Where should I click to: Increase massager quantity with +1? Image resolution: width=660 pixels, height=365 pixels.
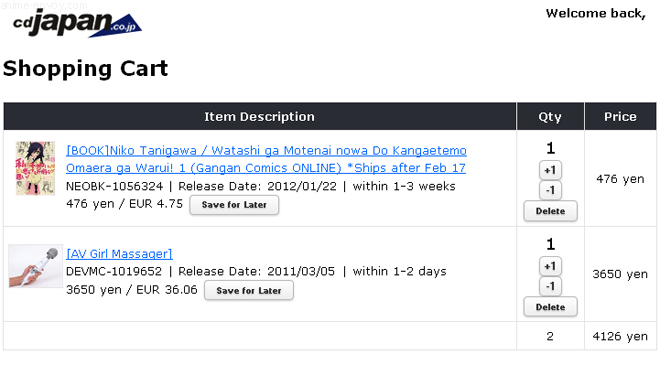click(550, 266)
